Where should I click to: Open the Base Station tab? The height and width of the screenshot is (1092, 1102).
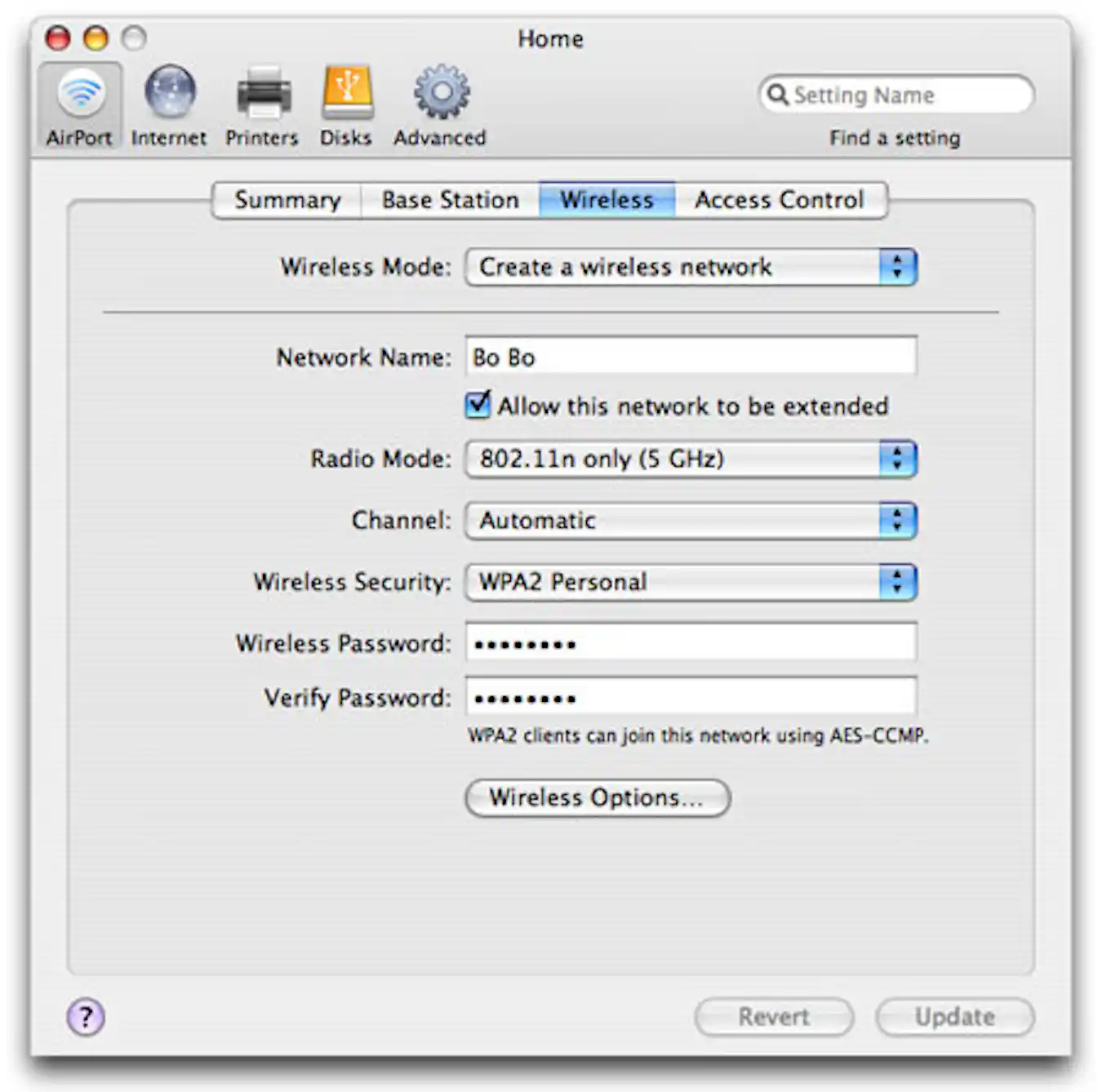point(450,200)
